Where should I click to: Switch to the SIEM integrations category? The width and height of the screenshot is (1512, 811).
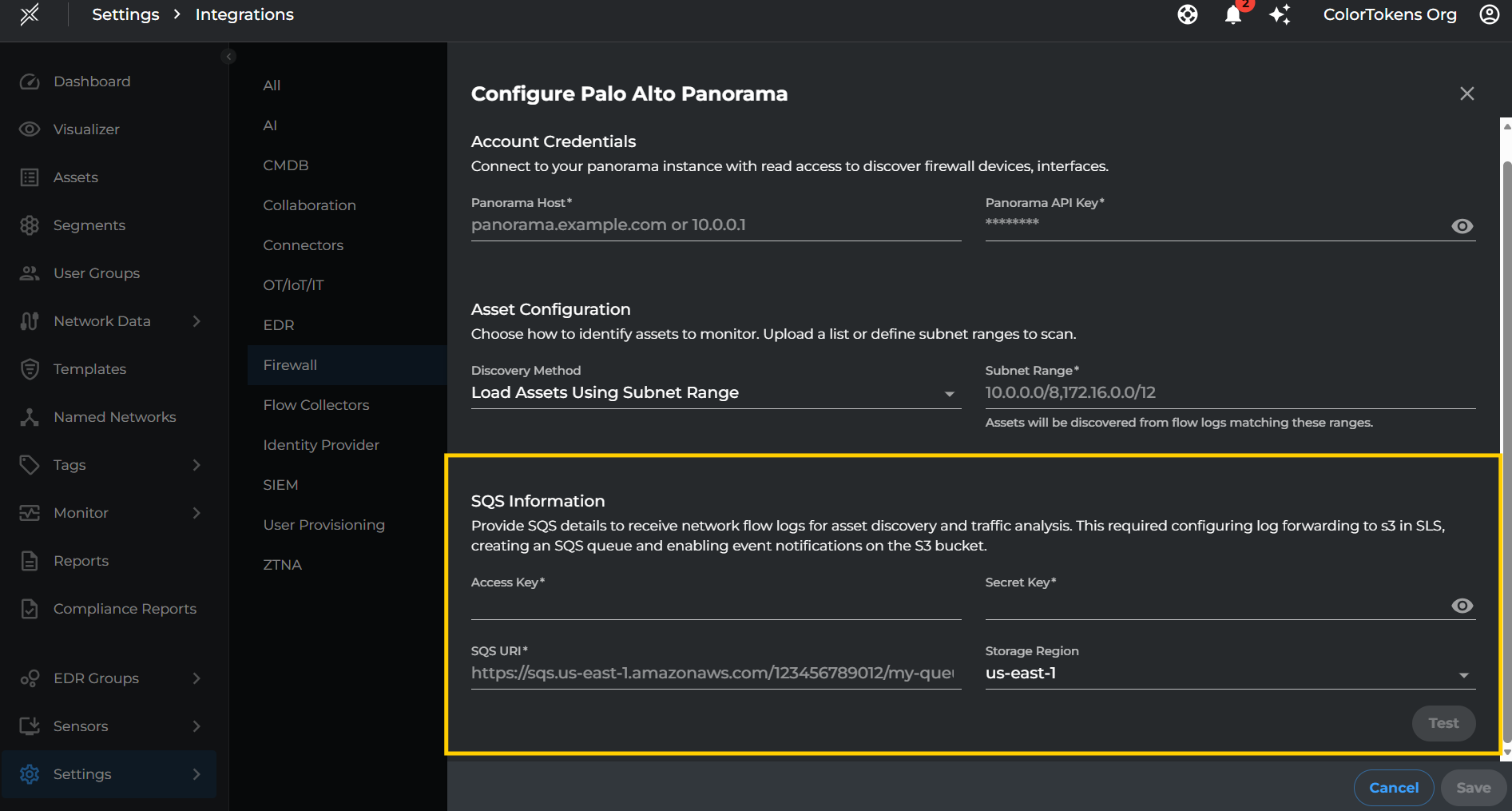pos(280,484)
